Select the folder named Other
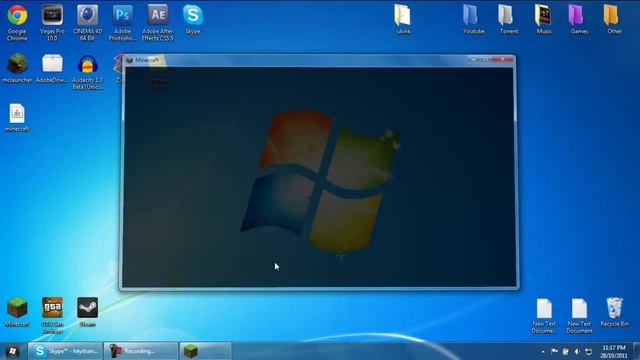The height and width of the screenshot is (360, 640). coord(614,19)
